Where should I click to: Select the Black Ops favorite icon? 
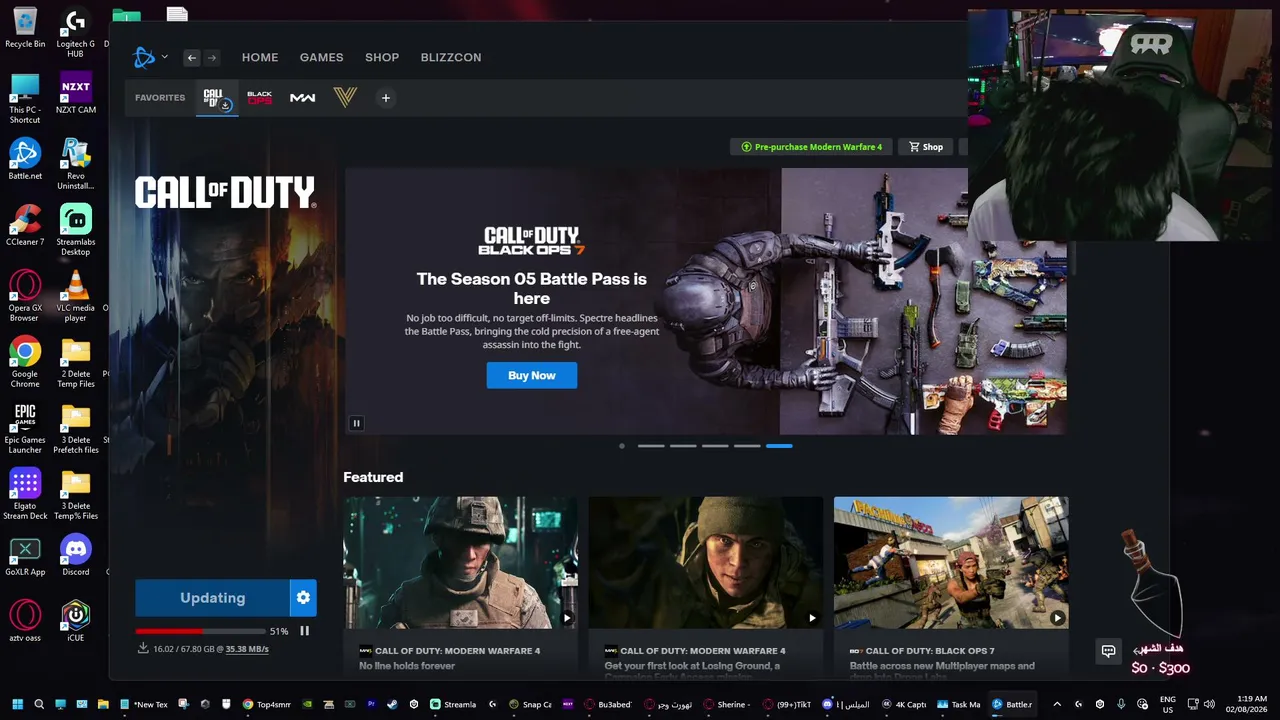(259, 98)
